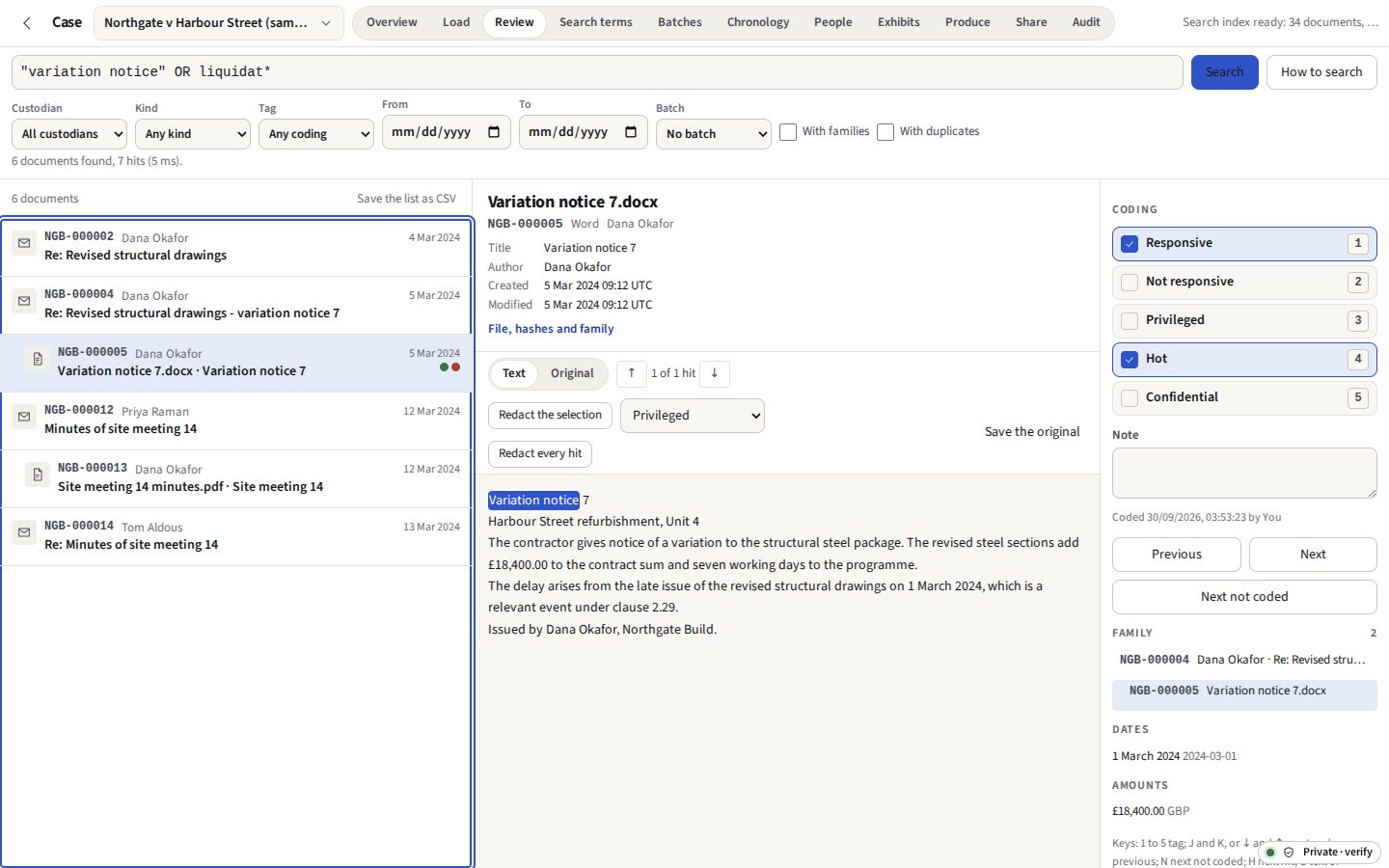Open Minutes of site meeting 14 row

tap(236, 420)
